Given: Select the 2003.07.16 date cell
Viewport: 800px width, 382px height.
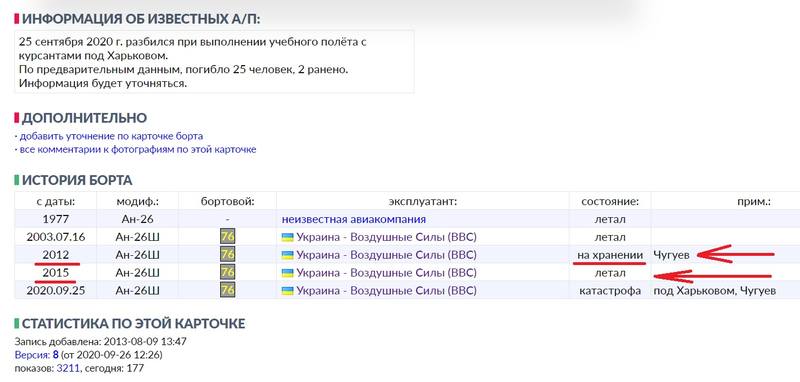Looking at the screenshot, I should (56, 238).
